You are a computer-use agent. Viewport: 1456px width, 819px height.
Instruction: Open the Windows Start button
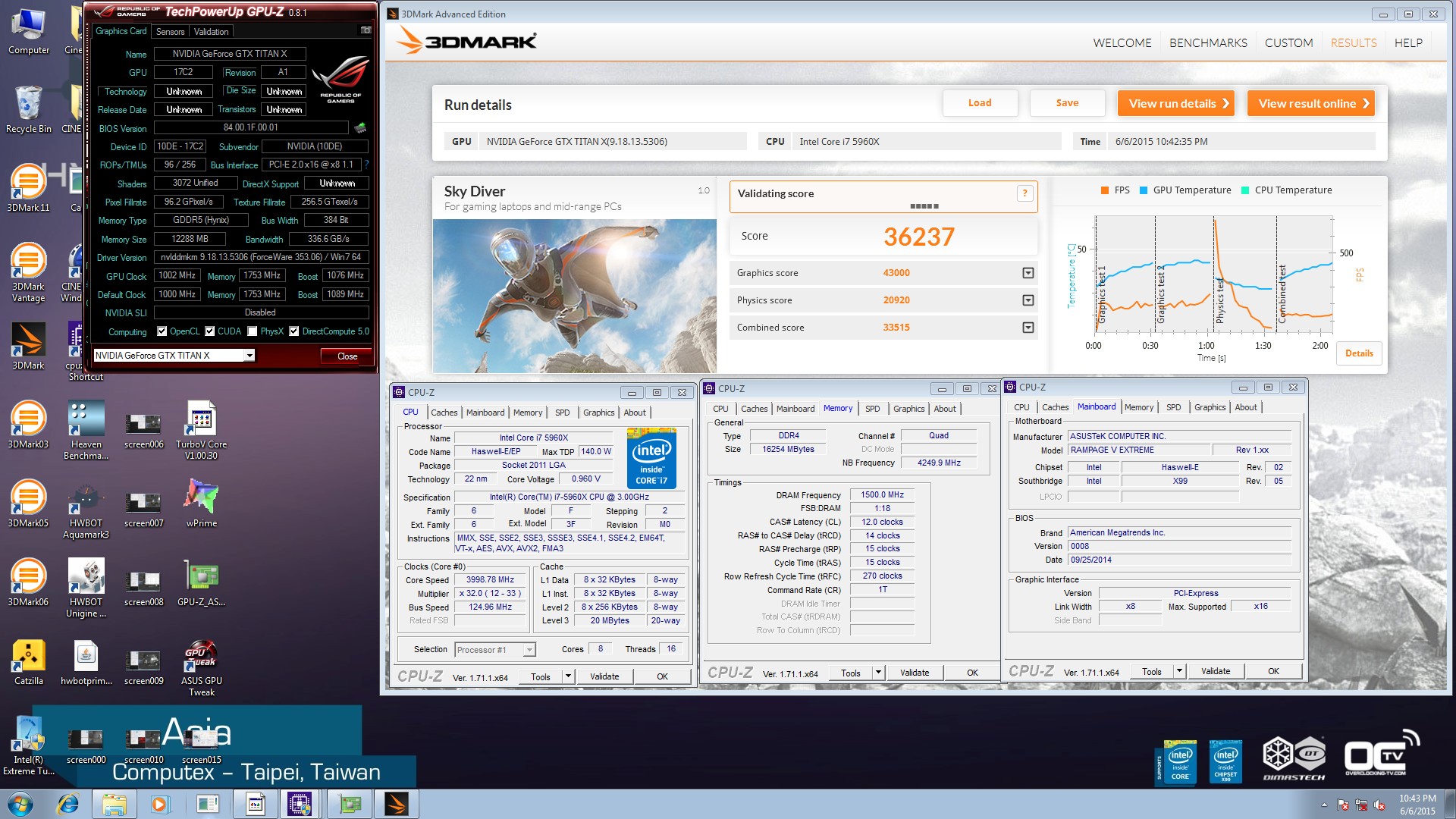point(20,804)
